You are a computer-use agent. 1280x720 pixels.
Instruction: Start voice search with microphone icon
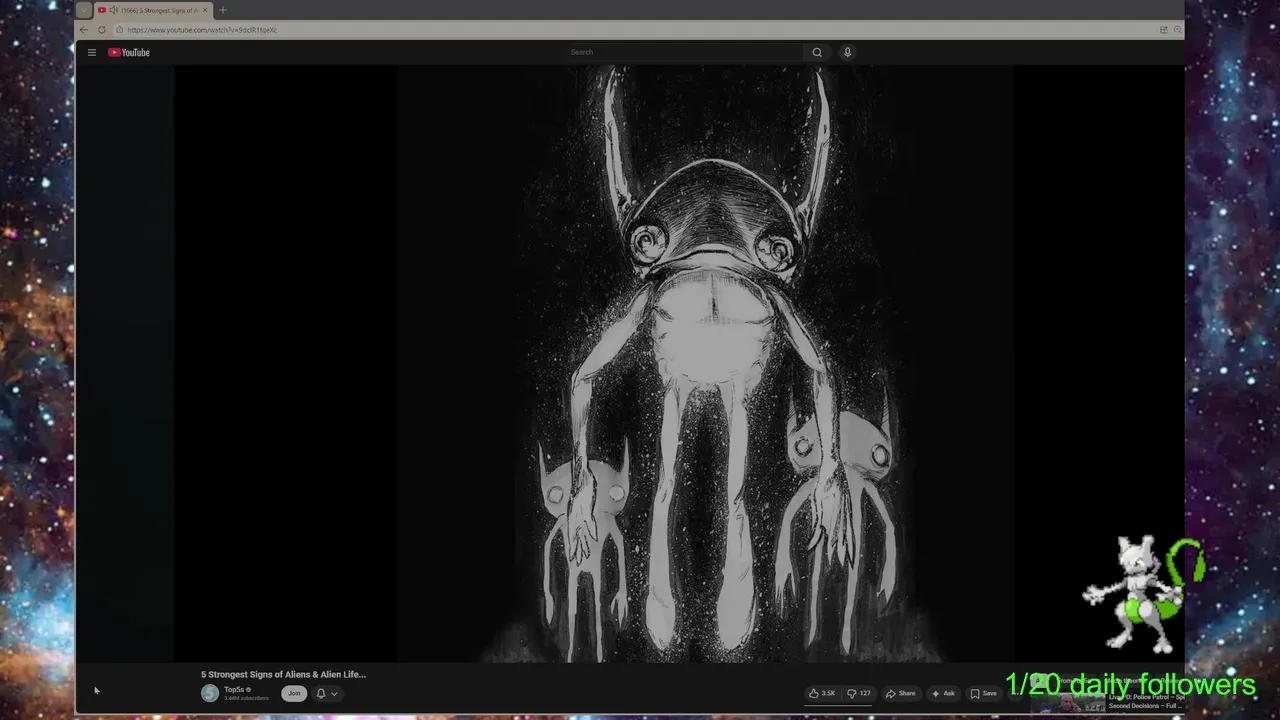847,52
